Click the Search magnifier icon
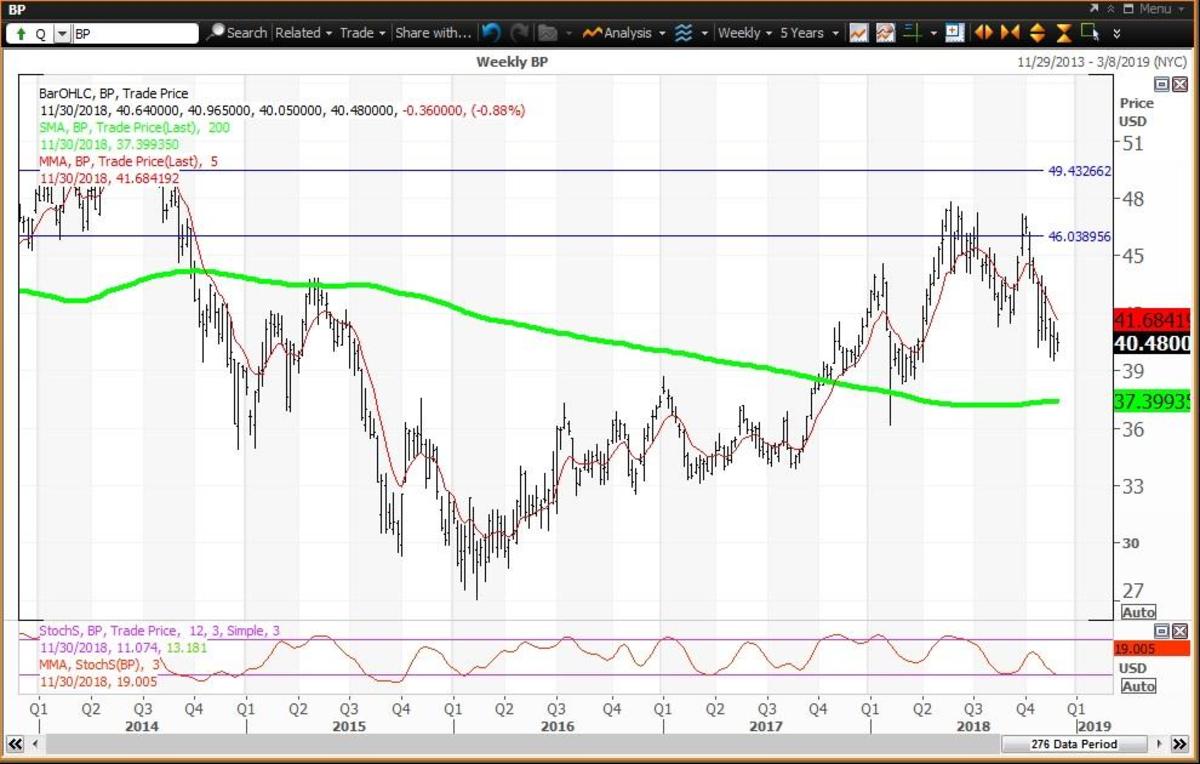Screen dimensions: 1200x764 [x=215, y=33]
